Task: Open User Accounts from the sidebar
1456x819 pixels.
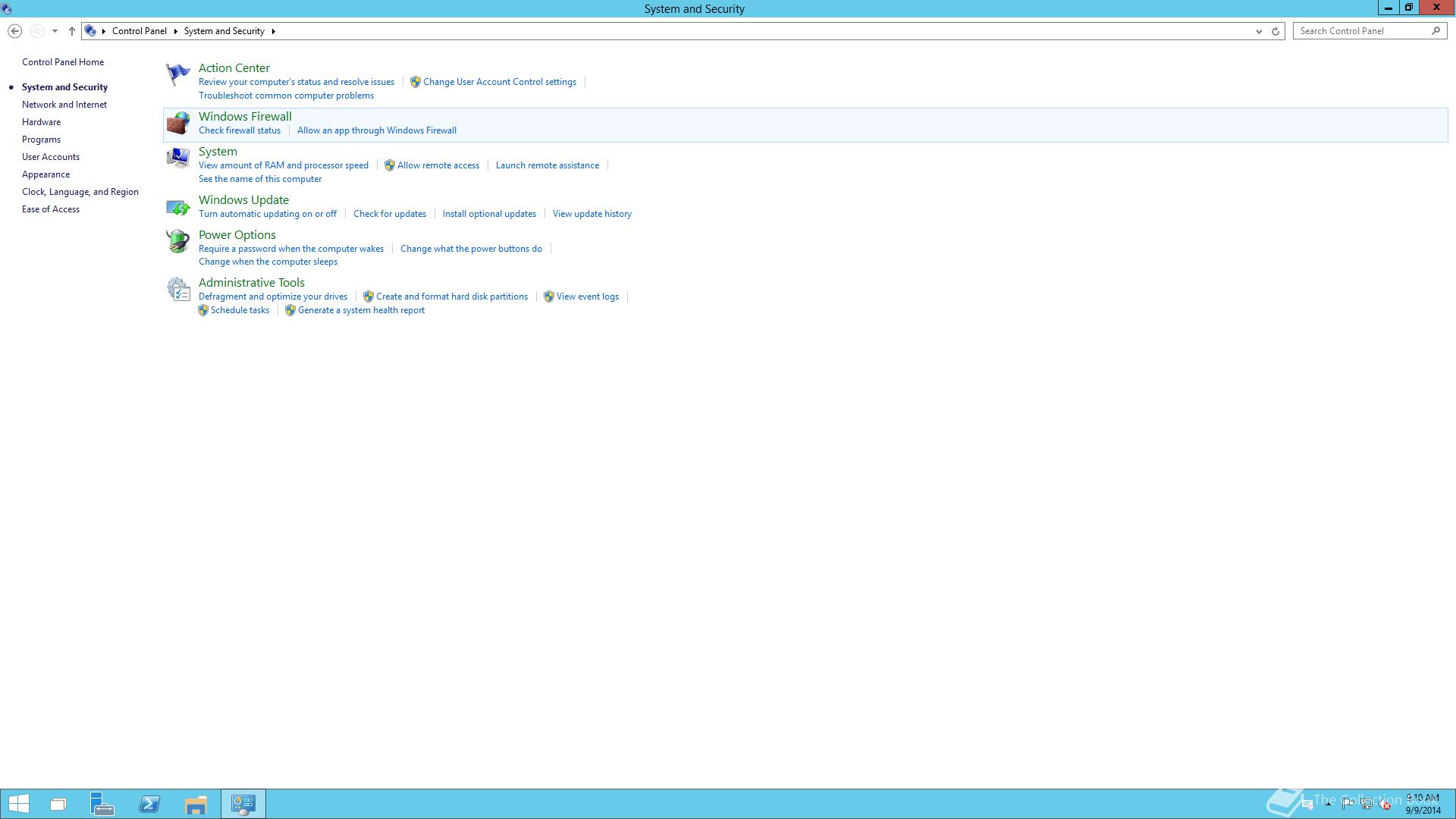Action: click(x=51, y=157)
